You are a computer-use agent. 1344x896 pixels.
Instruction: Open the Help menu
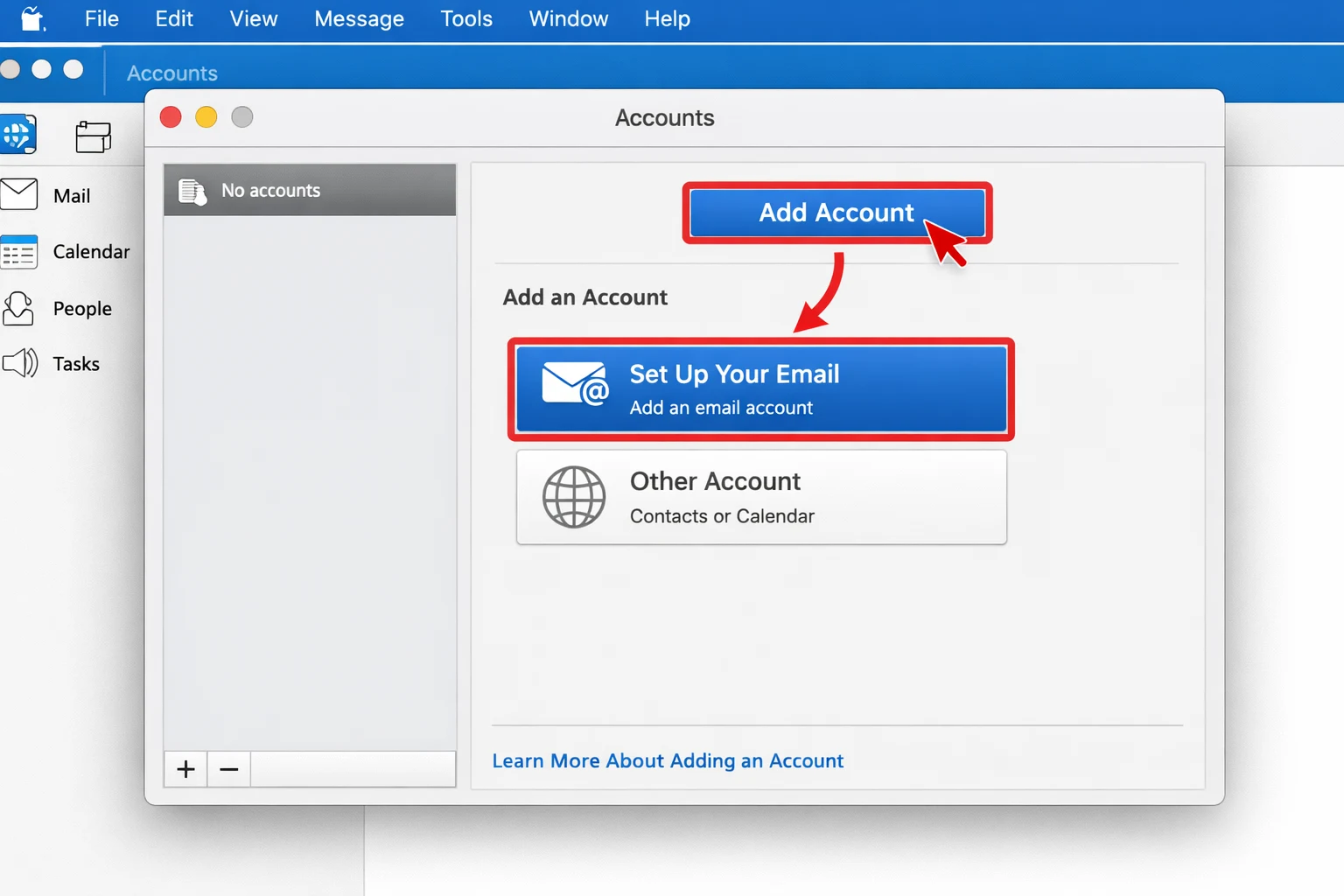click(x=666, y=18)
